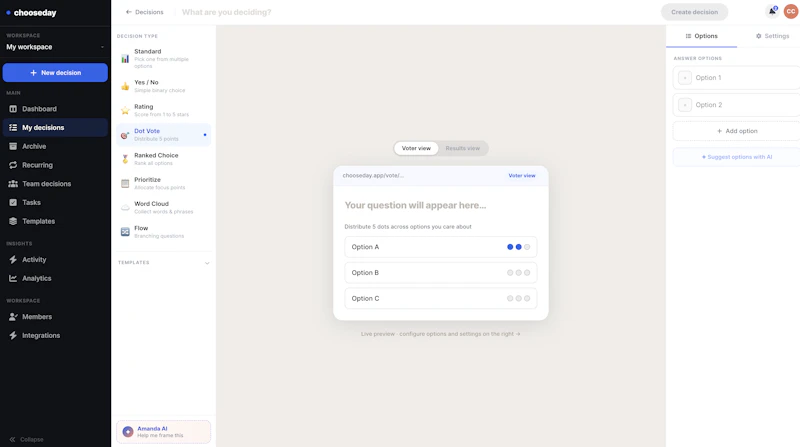
Task: Click the last dot on Option B
Action: 527,273
